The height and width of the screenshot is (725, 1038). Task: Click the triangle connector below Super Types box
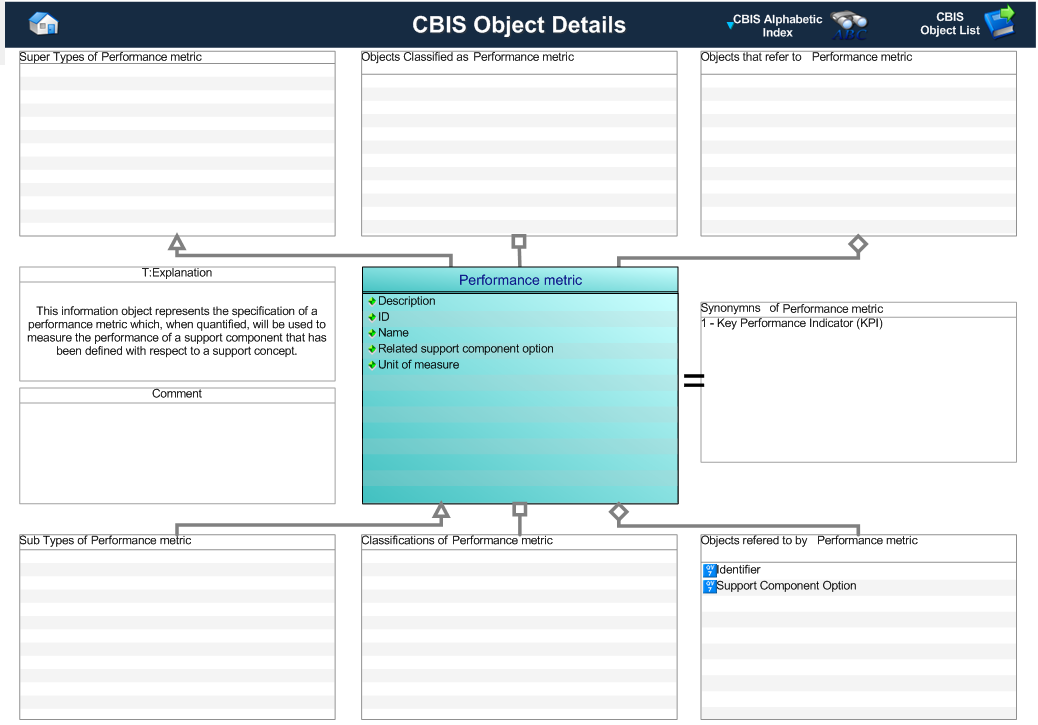tap(177, 242)
